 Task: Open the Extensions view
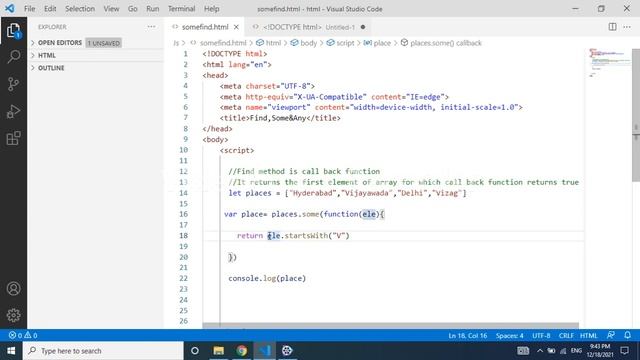point(13,138)
